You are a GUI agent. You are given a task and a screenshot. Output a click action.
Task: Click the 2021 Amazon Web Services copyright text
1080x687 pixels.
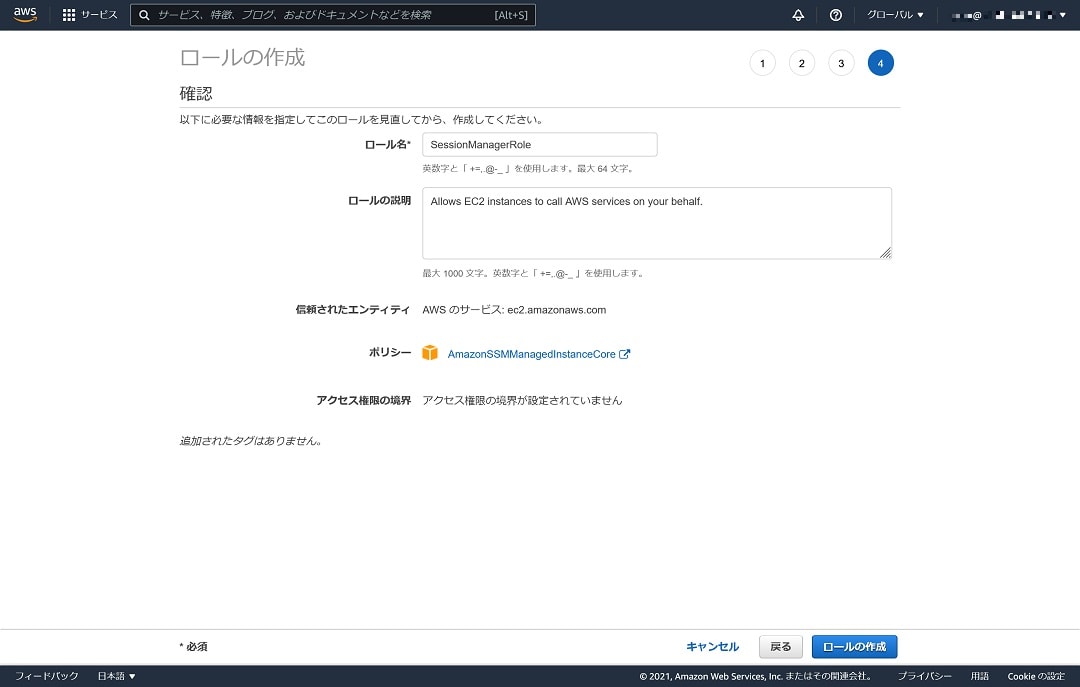tap(756, 676)
